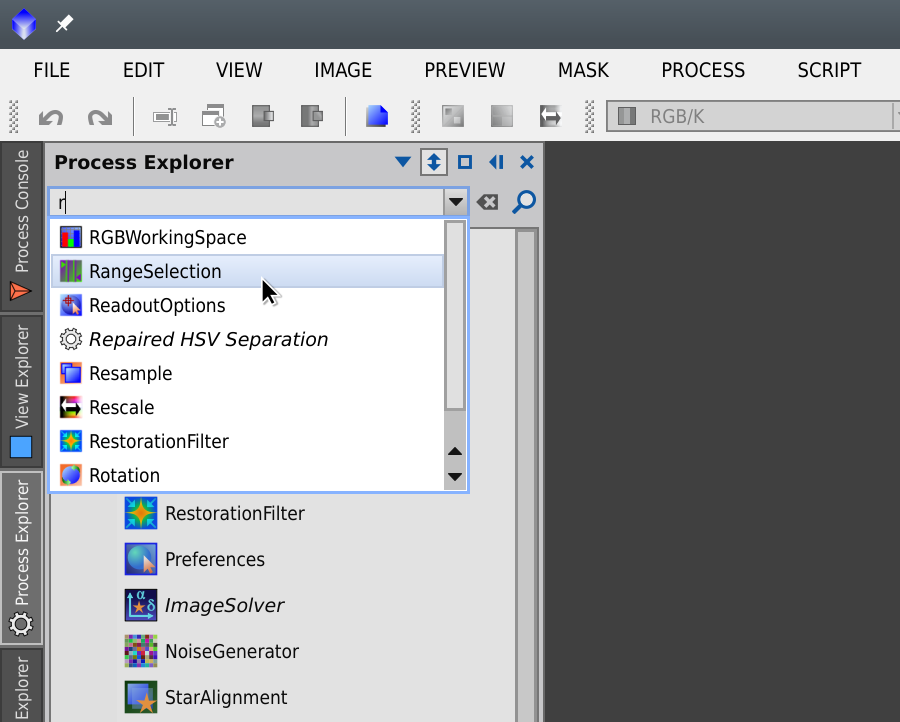Toggle the Process Explorer sync arrows button
The height and width of the screenshot is (722, 900).
coord(434,162)
